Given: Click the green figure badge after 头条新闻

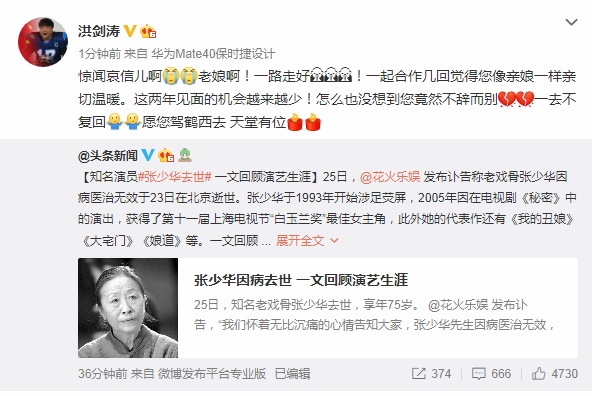Looking at the screenshot, I should 185,155.
